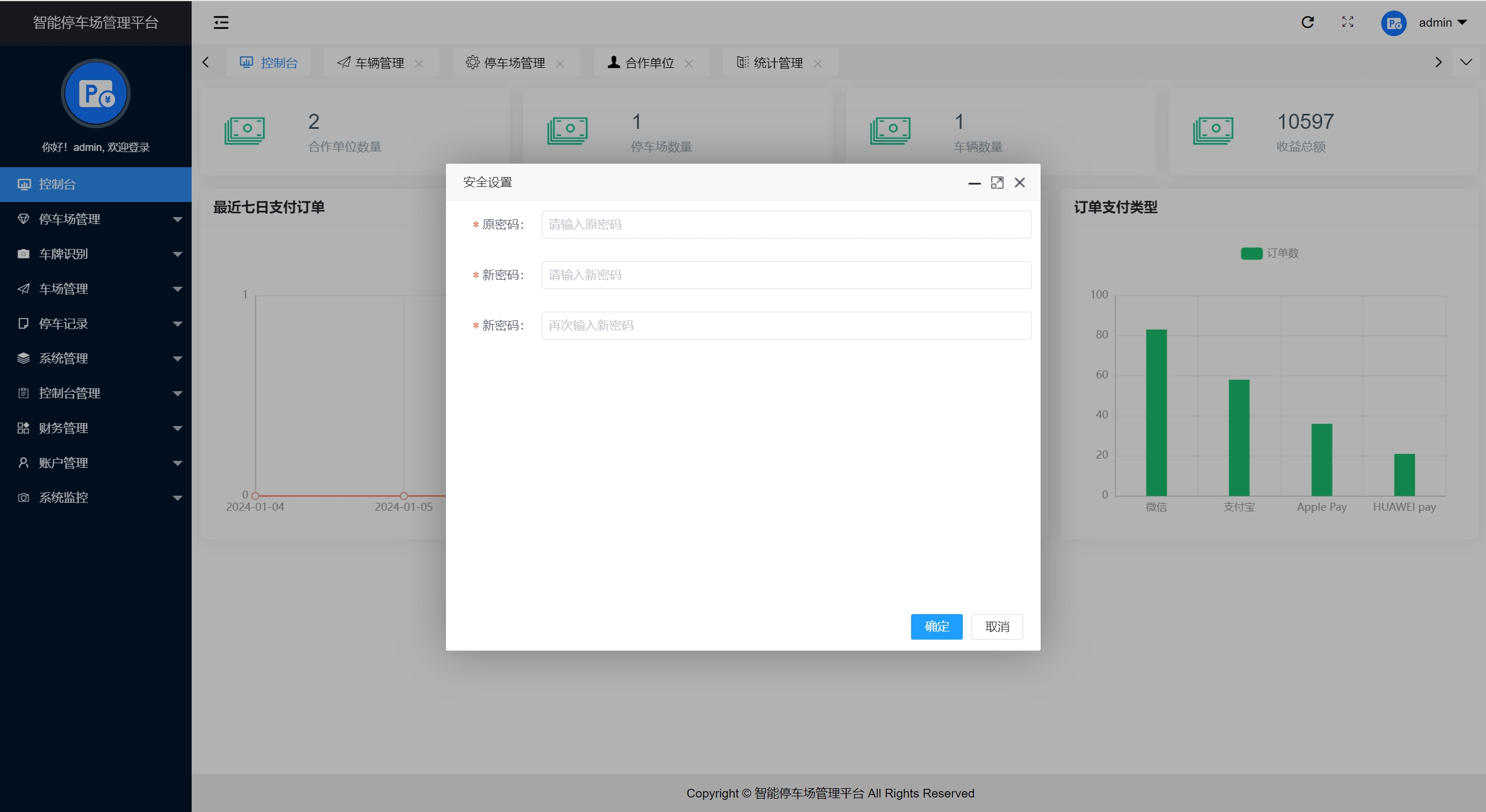The height and width of the screenshot is (812, 1486).
Task: Click the admin avatar icon in header
Action: (x=1393, y=23)
